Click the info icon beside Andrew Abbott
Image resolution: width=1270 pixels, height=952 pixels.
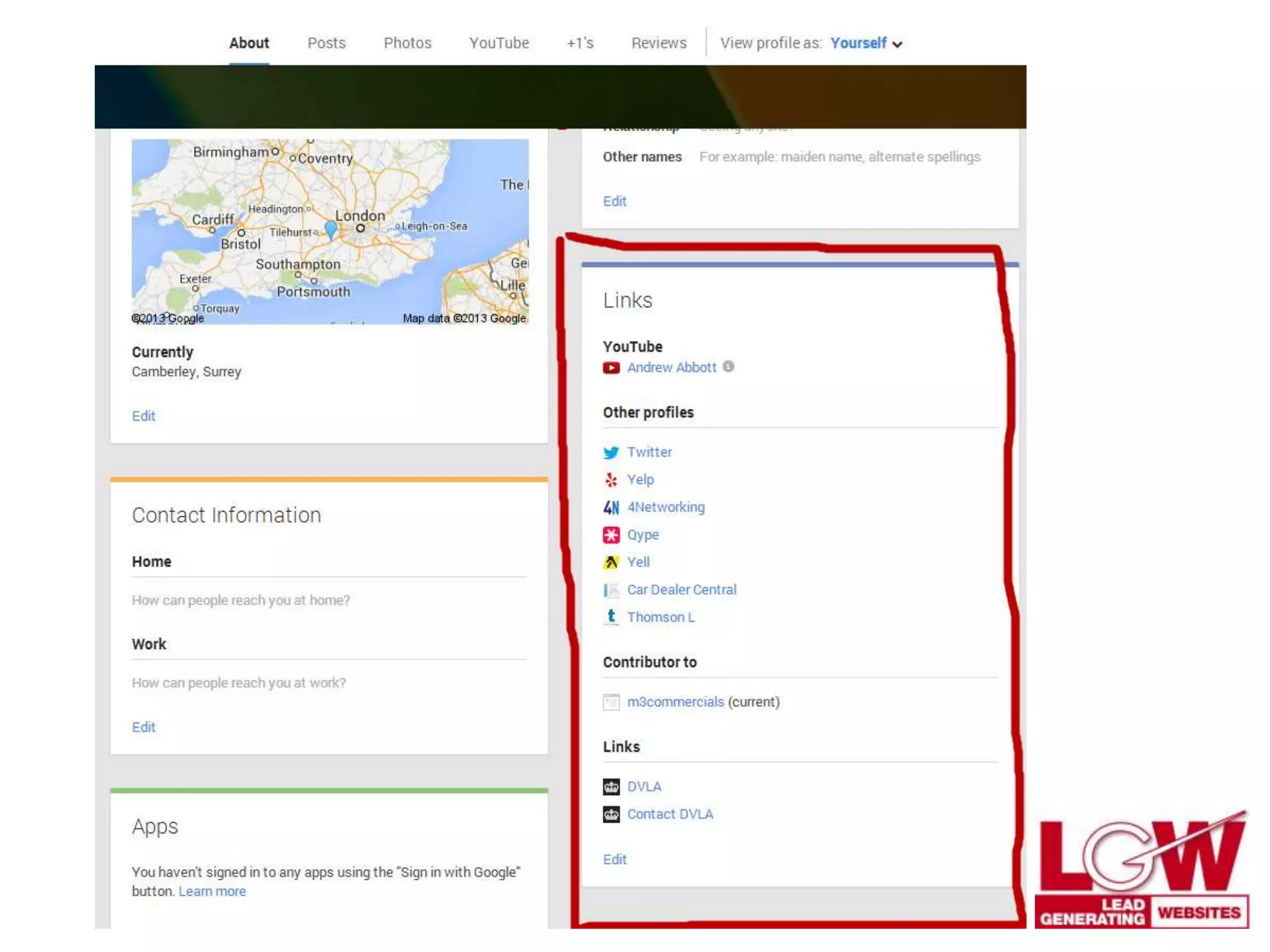coord(729,367)
